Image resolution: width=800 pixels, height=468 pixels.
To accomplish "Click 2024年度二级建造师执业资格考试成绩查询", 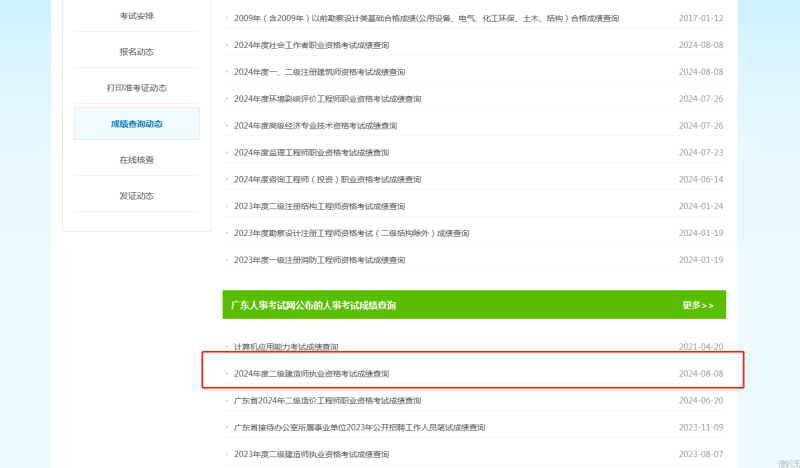I will (311, 374).
